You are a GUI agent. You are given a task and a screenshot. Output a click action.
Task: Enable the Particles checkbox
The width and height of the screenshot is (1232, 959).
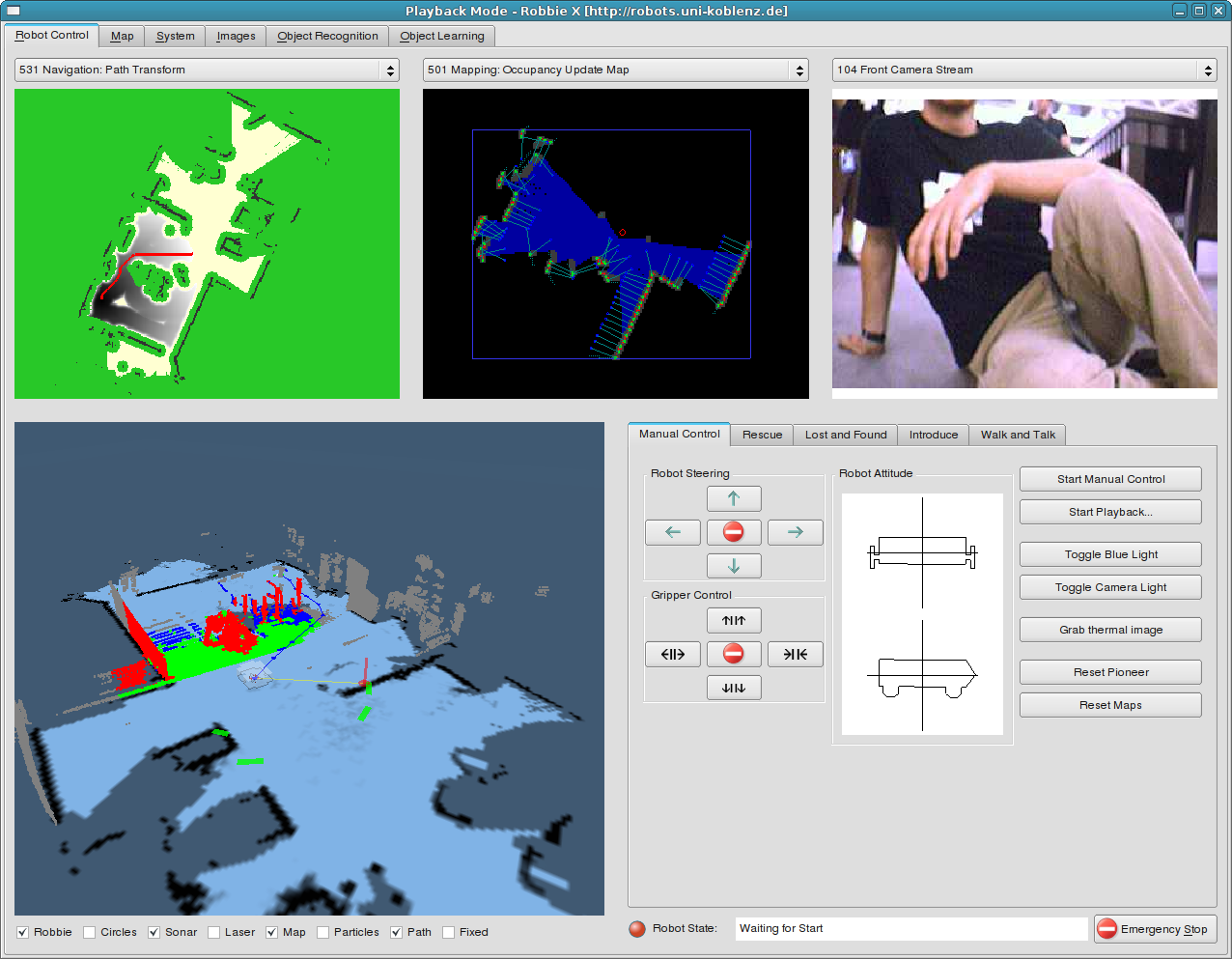(x=323, y=932)
